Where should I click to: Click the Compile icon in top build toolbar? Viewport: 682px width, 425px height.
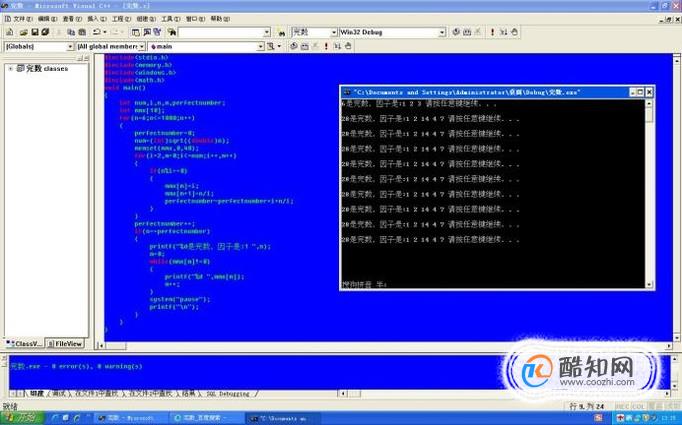click(x=456, y=32)
